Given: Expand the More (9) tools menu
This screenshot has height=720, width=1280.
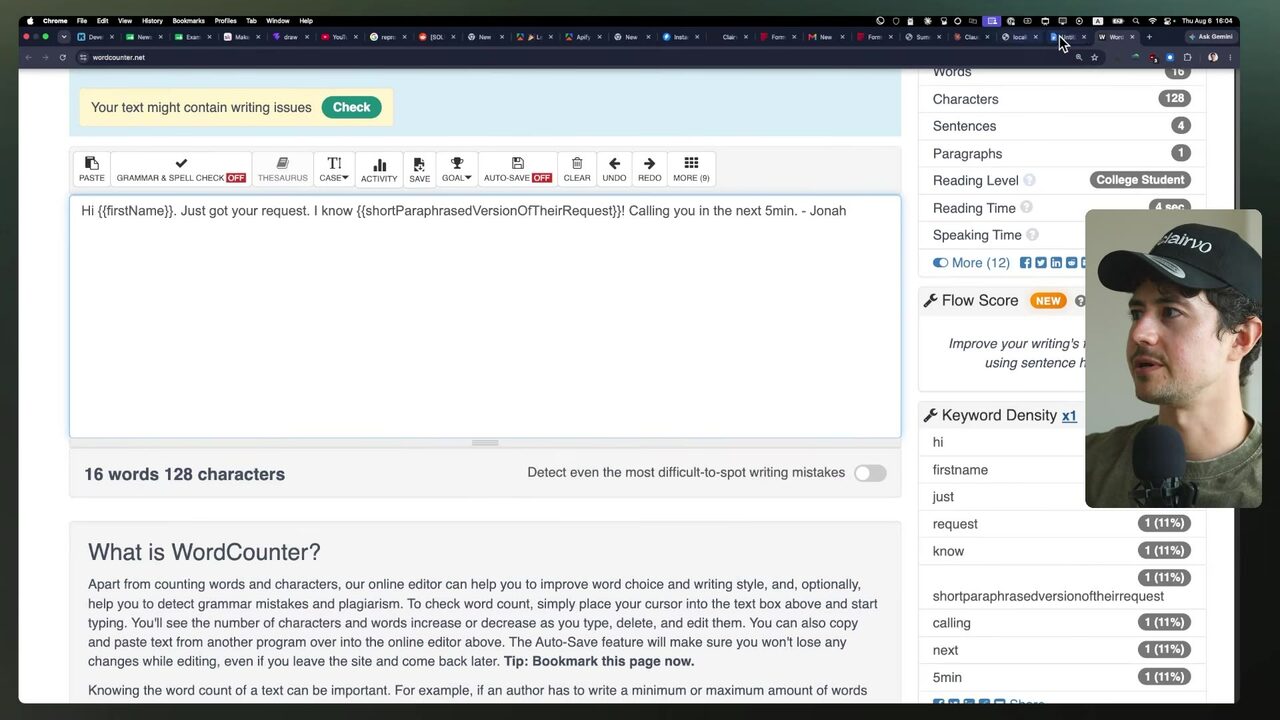Looking at the screenshot, I should point(691,169).
